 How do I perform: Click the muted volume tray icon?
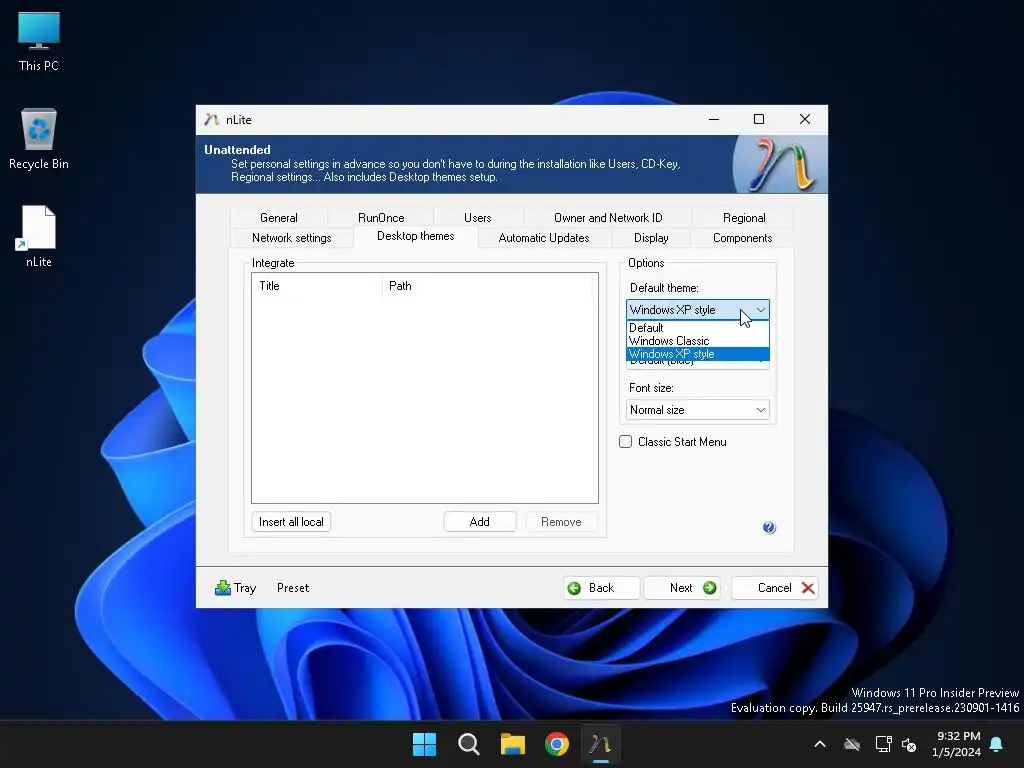[x=909, y=744]
